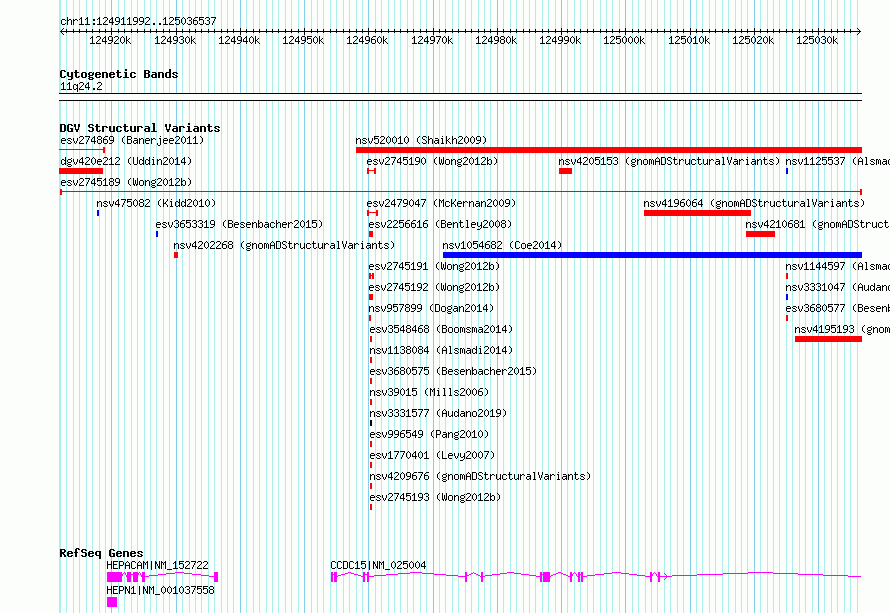
Task: Click the red dgv420e212 variant bar
Action: click(x=81, y=171)
